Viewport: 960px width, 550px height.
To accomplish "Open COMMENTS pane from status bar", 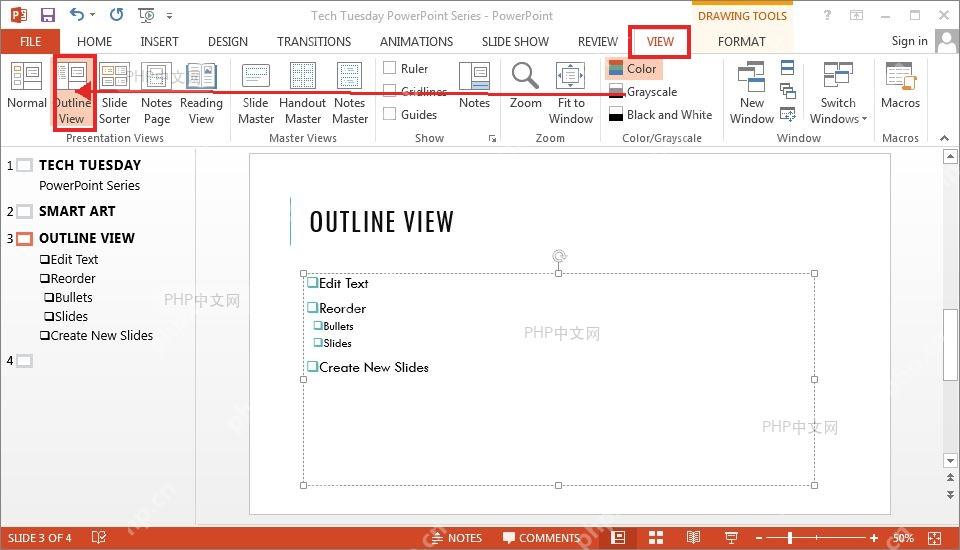I will coord(541,538).
